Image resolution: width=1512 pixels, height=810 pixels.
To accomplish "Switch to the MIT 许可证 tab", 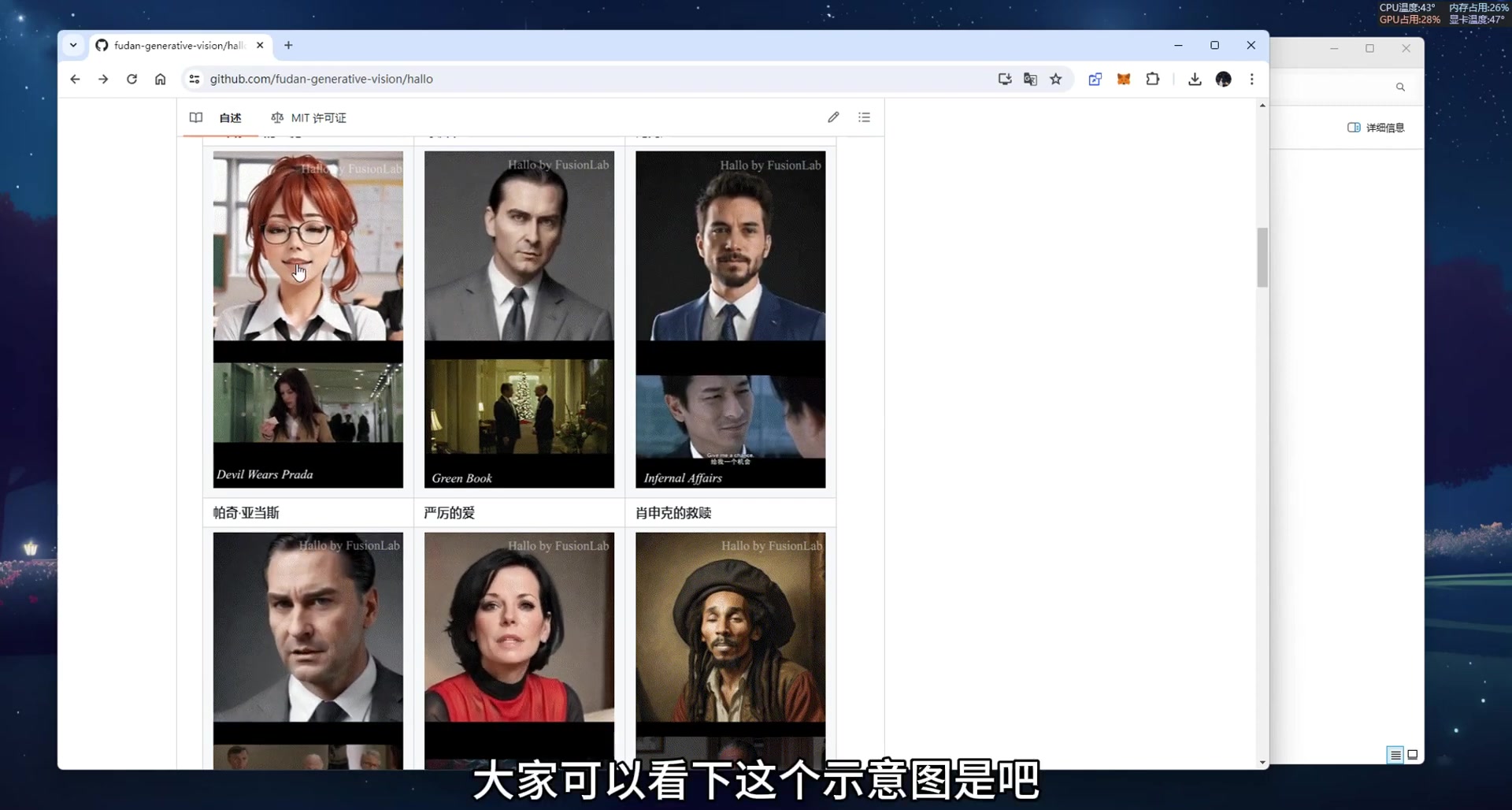I will (x=309, y=117).
